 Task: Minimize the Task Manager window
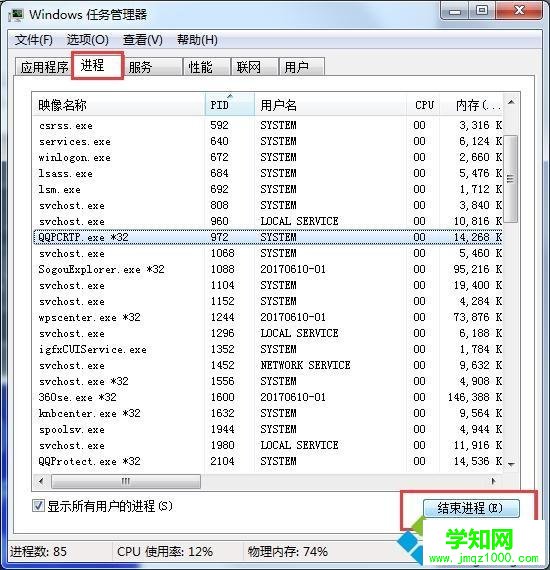(454, 11)
